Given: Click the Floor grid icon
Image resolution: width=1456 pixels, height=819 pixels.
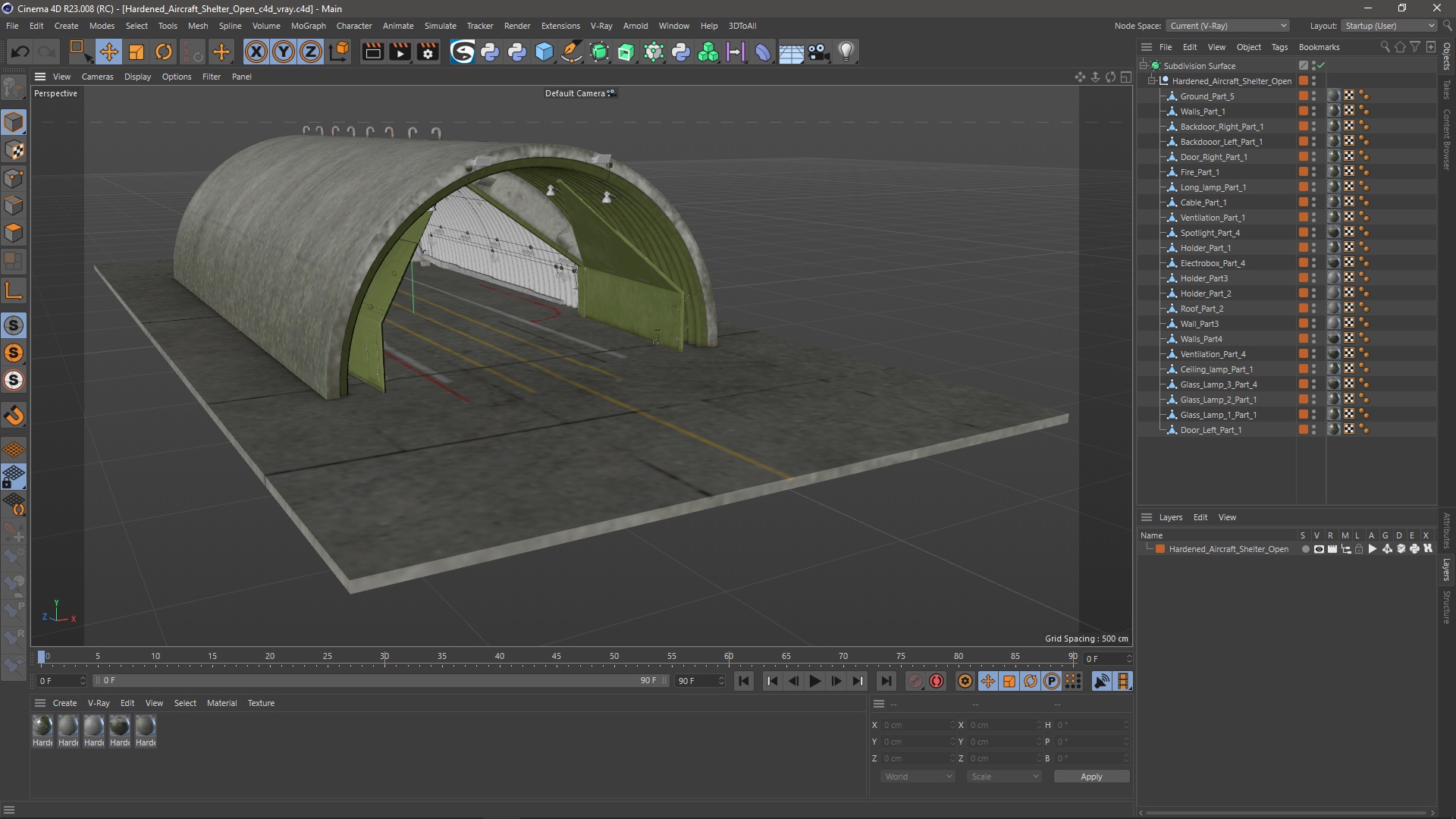Looking at the screenshot, I should pos(791,52).
